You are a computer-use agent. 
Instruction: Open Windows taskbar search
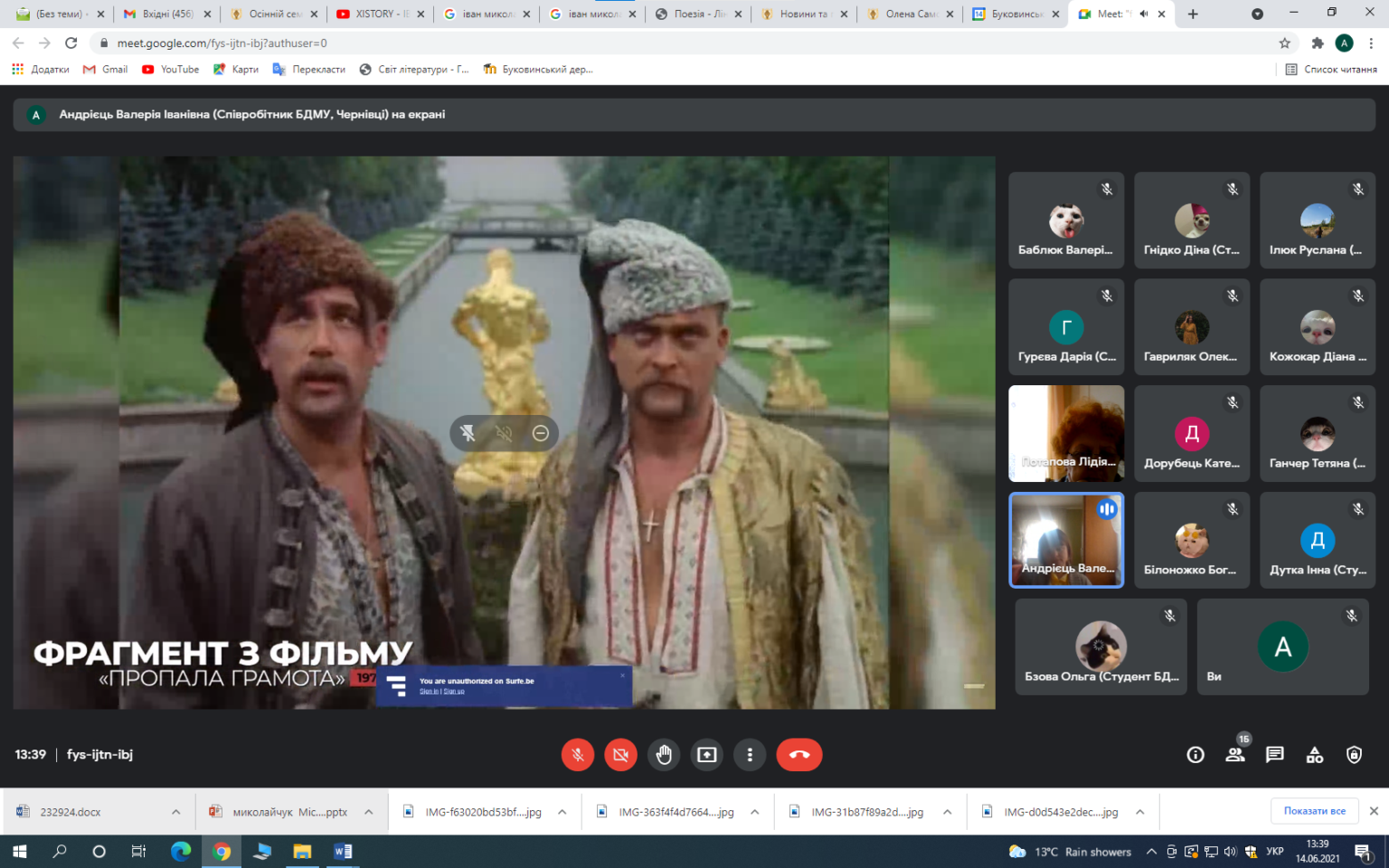pyautogui.click(x=60, y=851)
